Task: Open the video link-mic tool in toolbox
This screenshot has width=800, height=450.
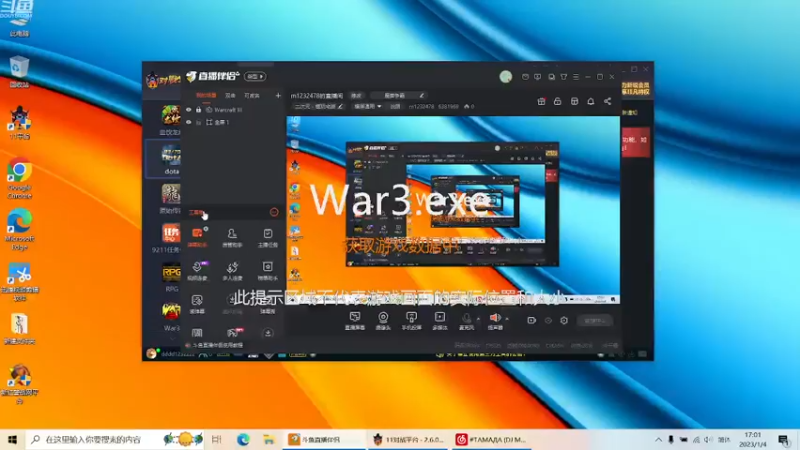Action: click(197, 269)
